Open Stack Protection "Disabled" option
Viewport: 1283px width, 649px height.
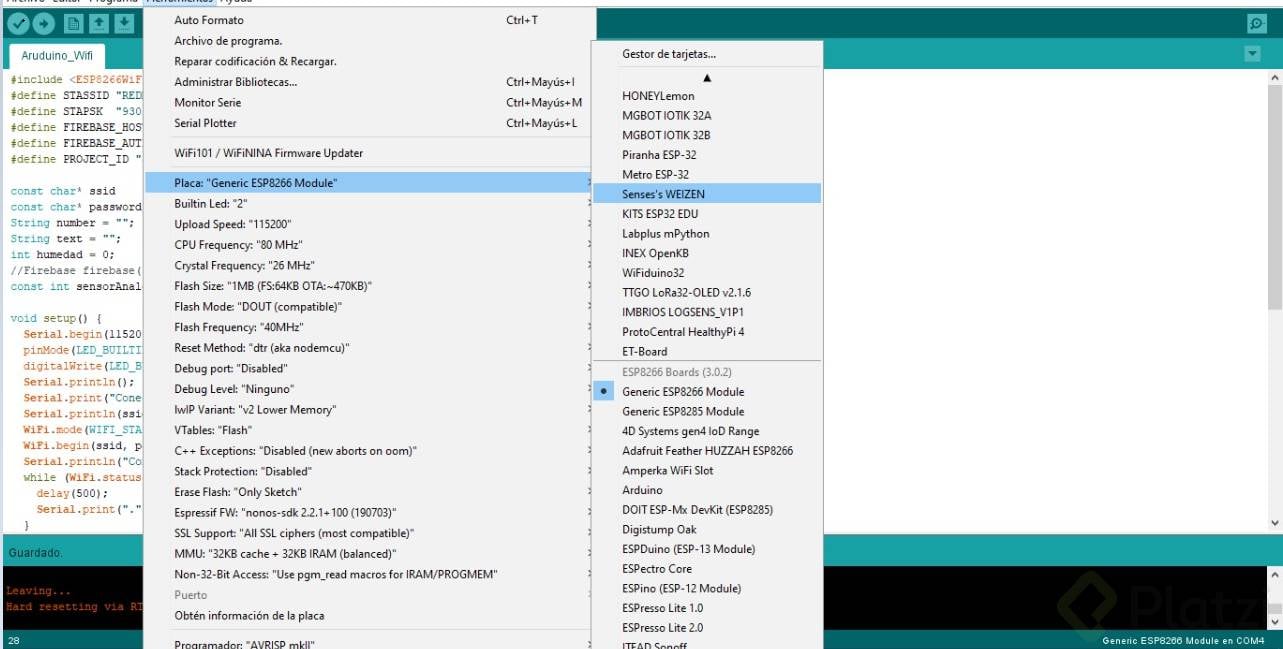coord(370,471)
